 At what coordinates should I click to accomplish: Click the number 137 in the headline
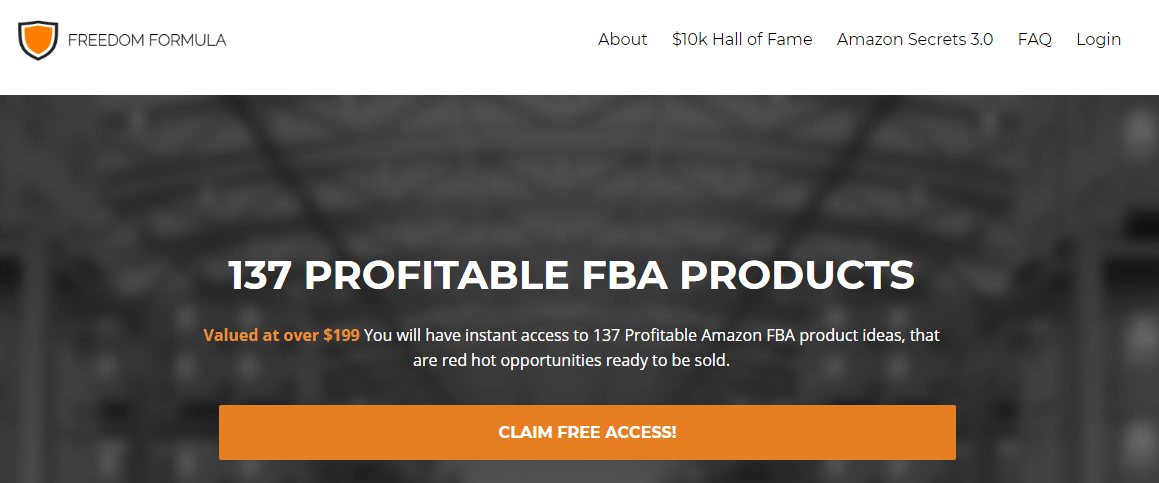260,275
